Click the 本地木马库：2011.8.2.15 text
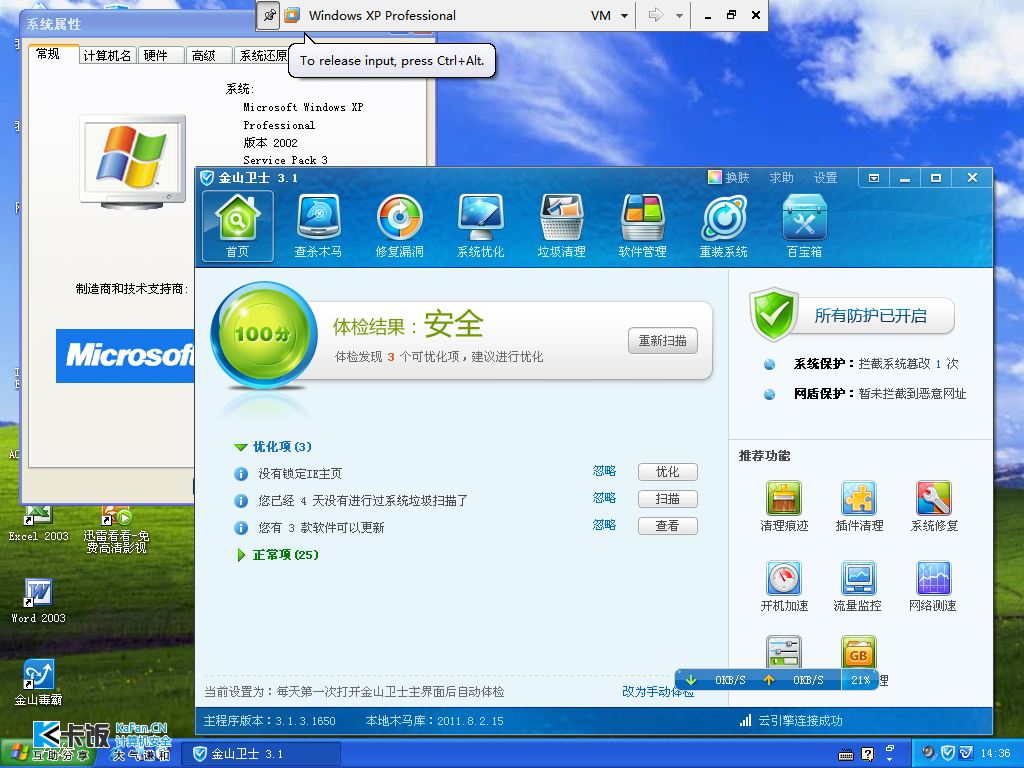Image resolution: width=1024 pixels, height=768 pixels. pos(434,721)
